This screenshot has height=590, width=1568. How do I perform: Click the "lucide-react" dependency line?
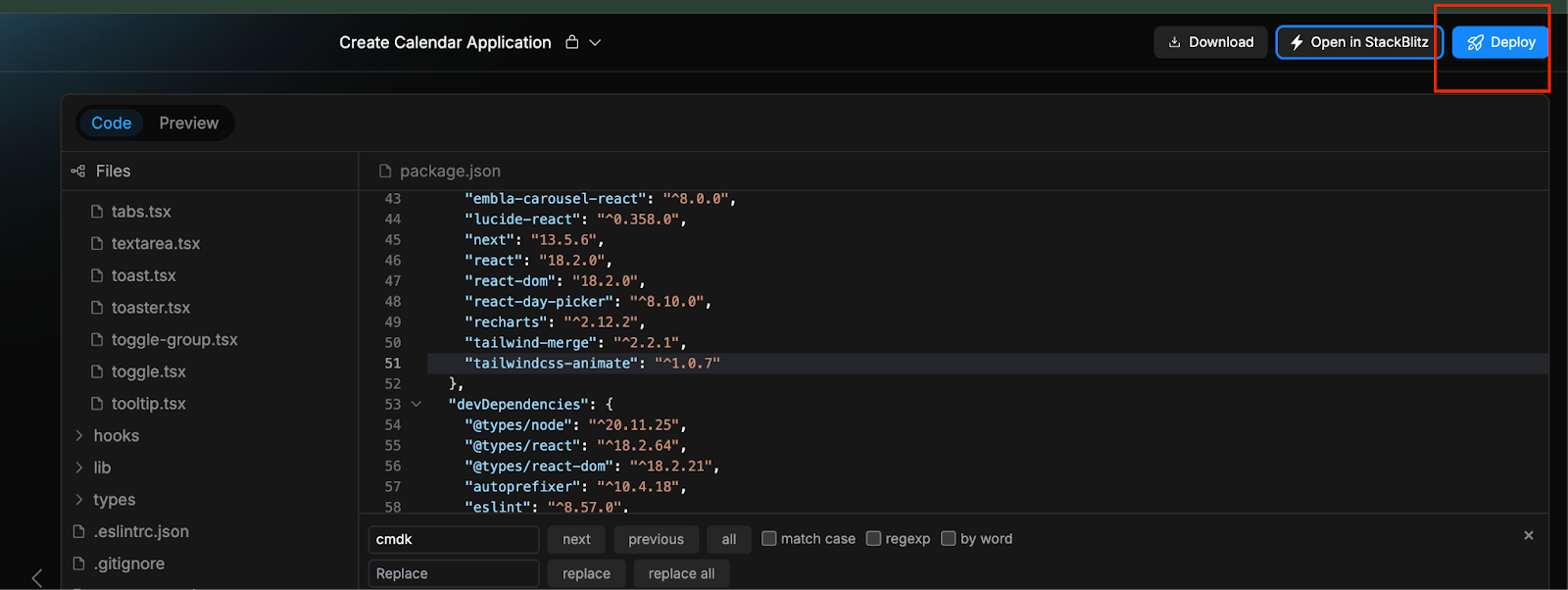click(575, 220)
